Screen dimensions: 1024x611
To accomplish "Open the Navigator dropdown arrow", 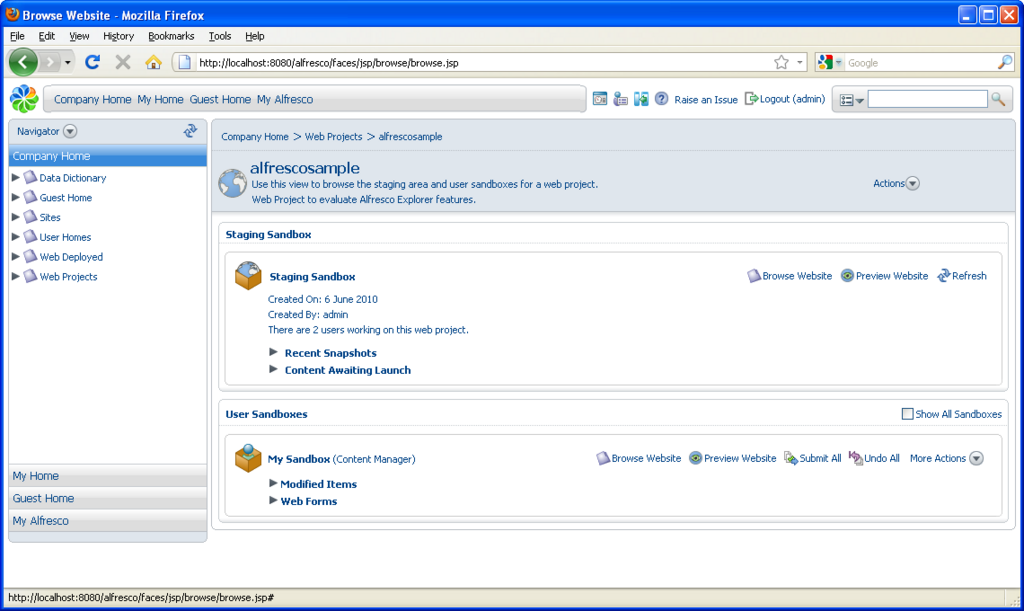I will tap(70, 131).
